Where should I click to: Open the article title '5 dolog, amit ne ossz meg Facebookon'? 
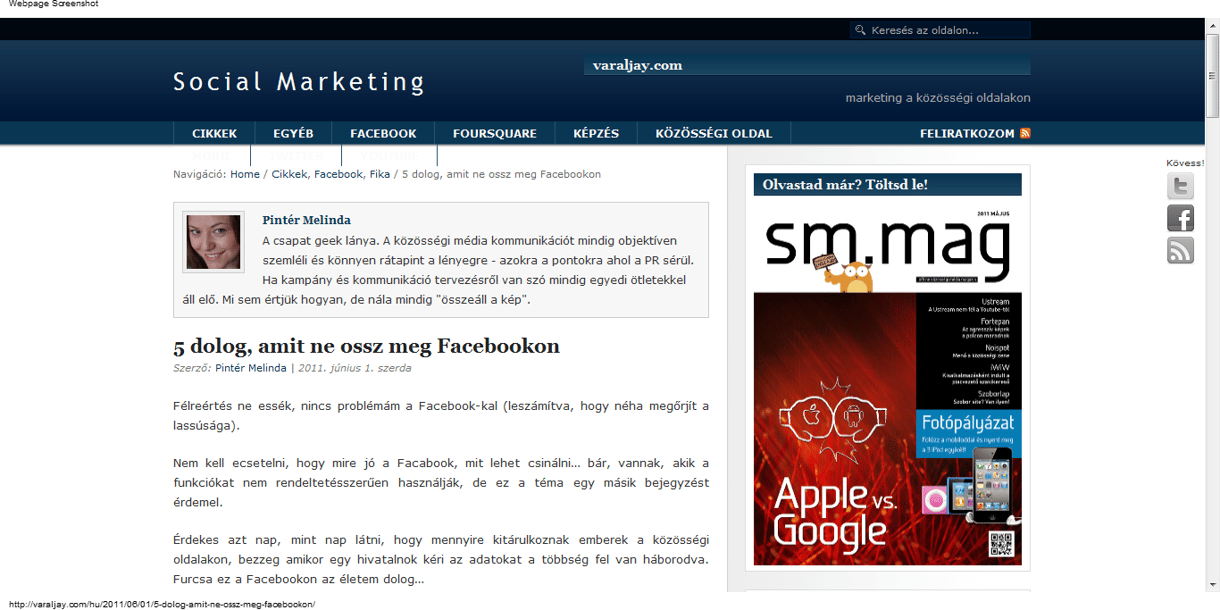366,346
